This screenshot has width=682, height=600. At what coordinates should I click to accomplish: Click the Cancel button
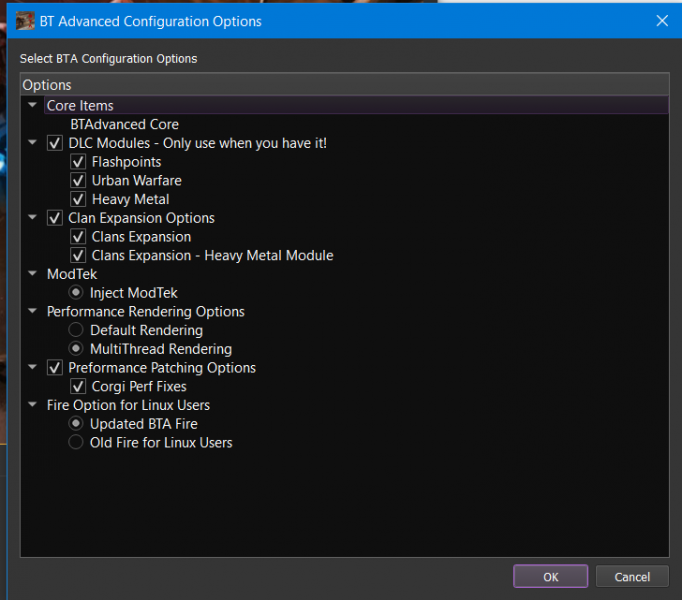click(631, 577)
